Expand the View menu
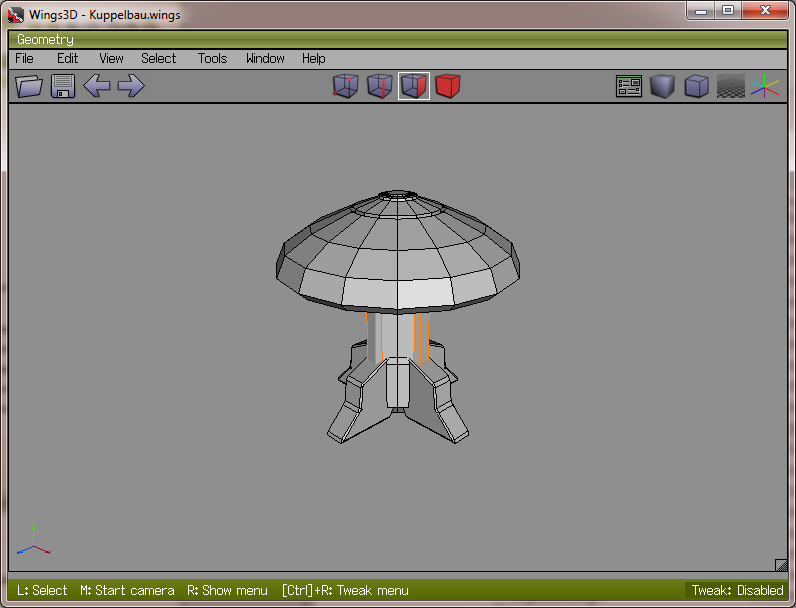The height and width of the screenshot is (608, 796). pyautogui.click(x=111, y=58)
